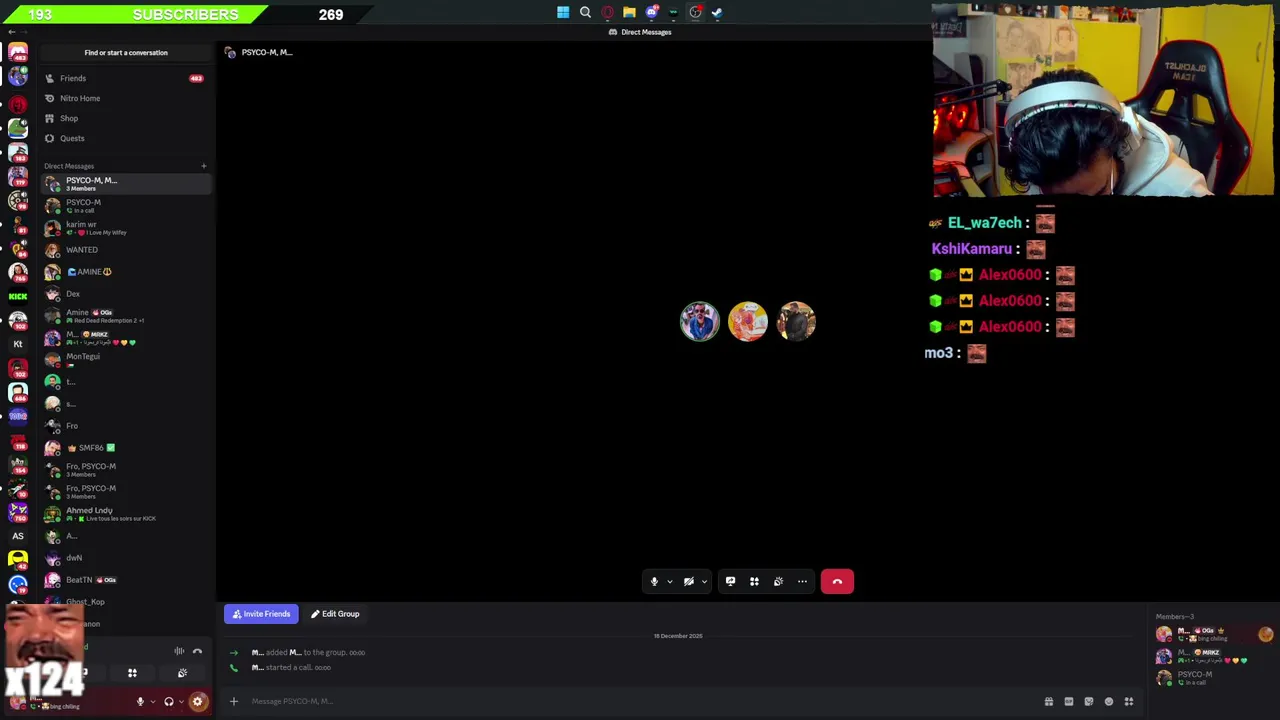Open DM with BeatTN

125,580
